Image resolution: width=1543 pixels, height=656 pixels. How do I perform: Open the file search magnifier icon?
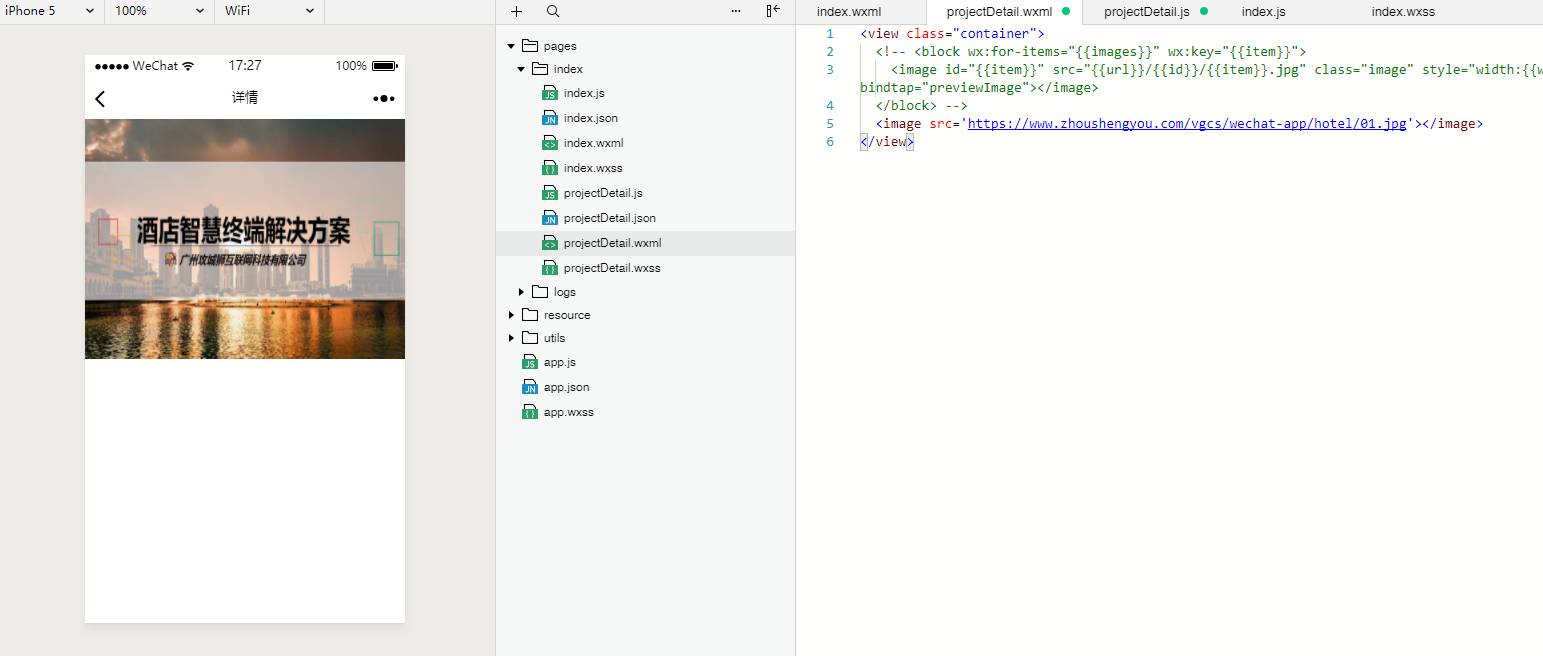coord(553,12)
